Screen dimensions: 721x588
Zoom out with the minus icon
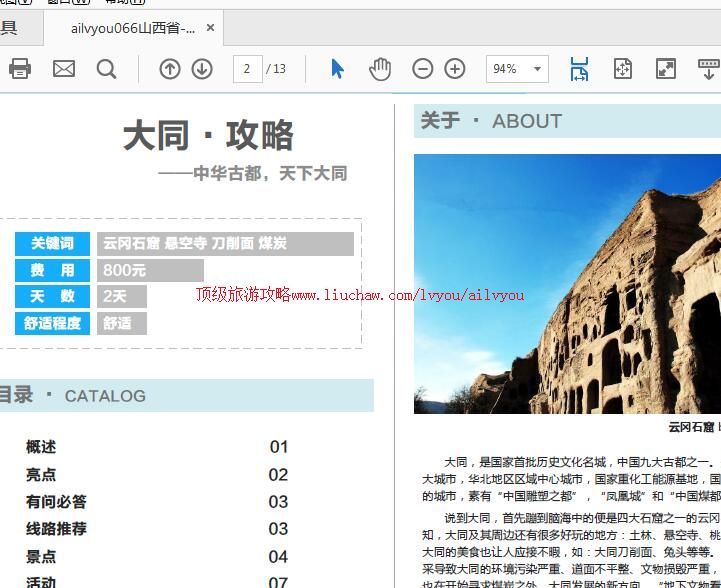(423, 68)
